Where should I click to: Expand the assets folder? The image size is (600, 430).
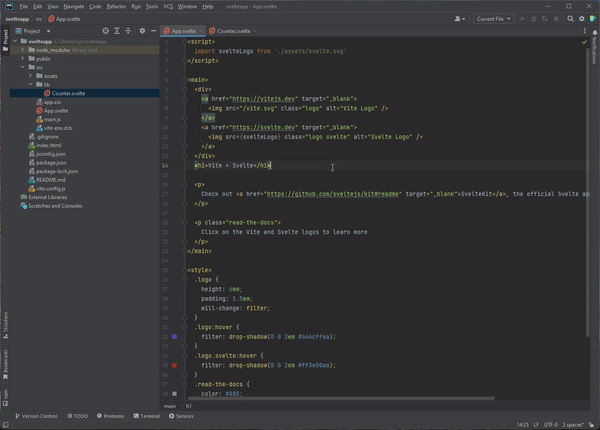(x=30, y=76)
